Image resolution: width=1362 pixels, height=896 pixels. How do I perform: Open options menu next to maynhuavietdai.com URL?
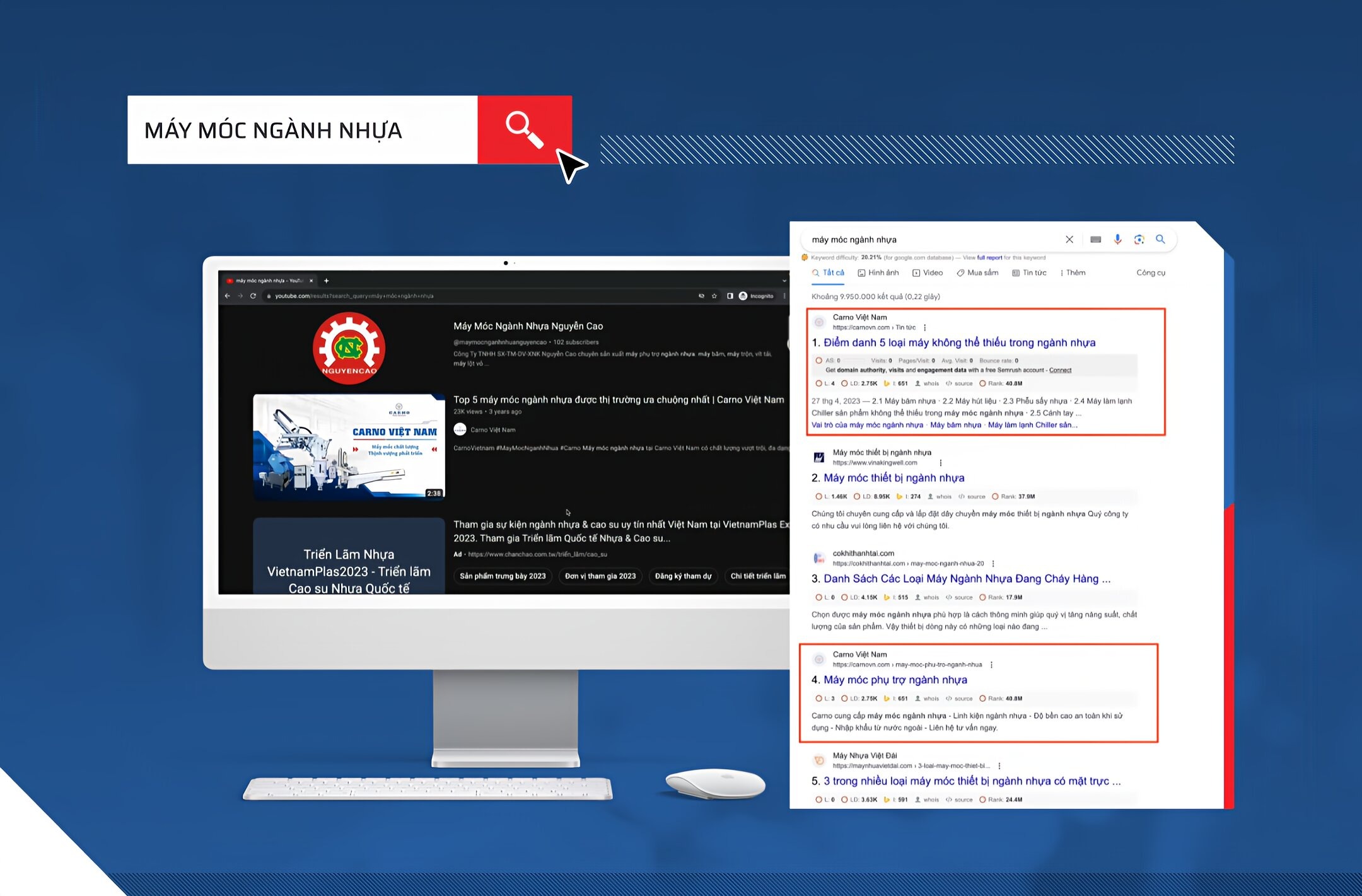[999, 766]
